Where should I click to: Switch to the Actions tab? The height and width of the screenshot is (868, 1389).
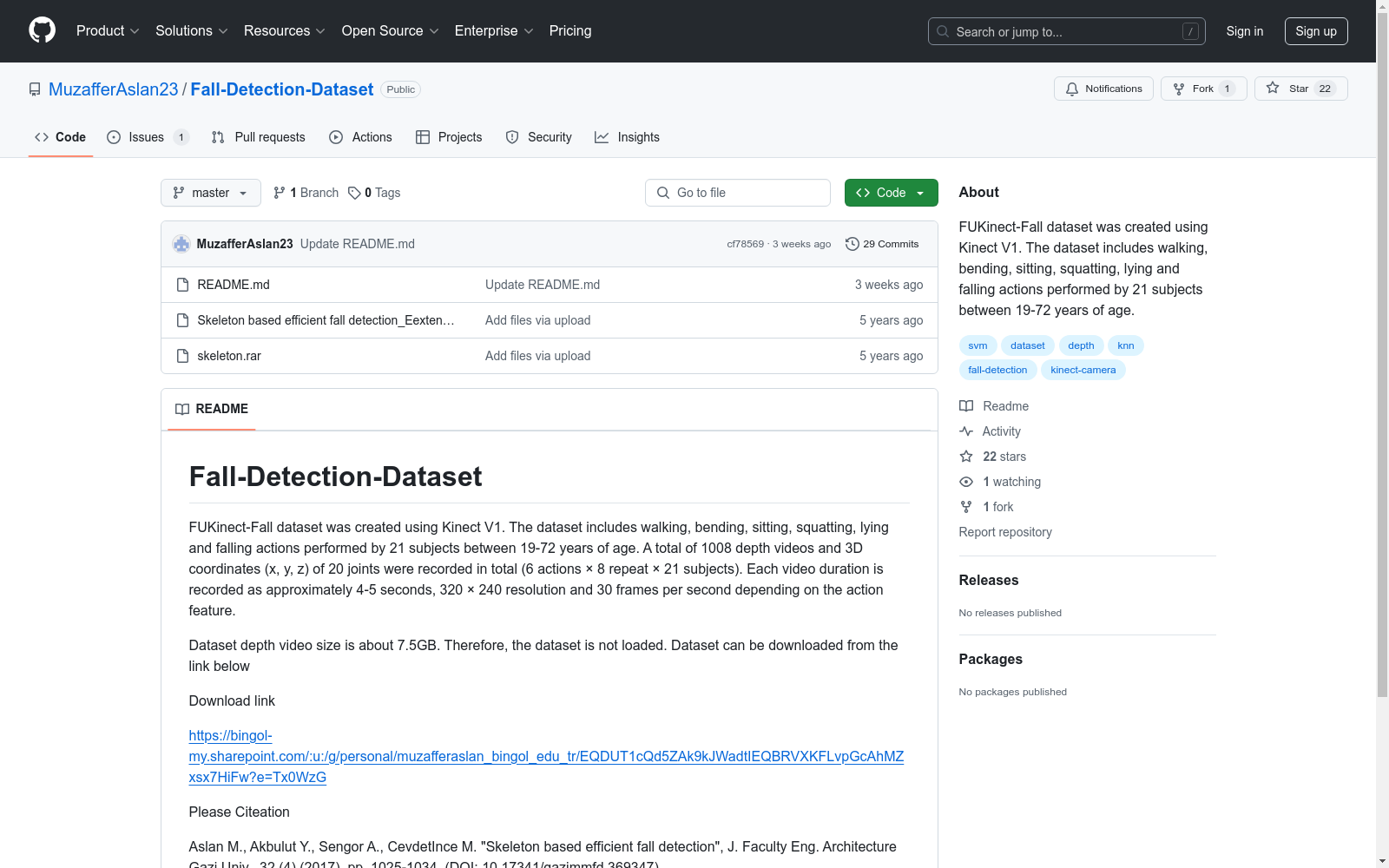[361, 137]
